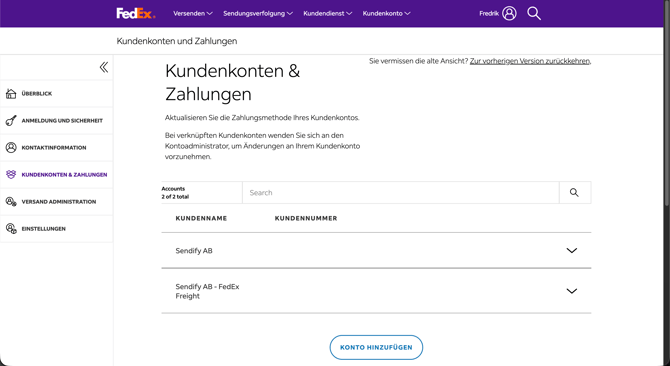
Task: Click the Kontaktinformation person icon
Action: [x=11, y=147]
